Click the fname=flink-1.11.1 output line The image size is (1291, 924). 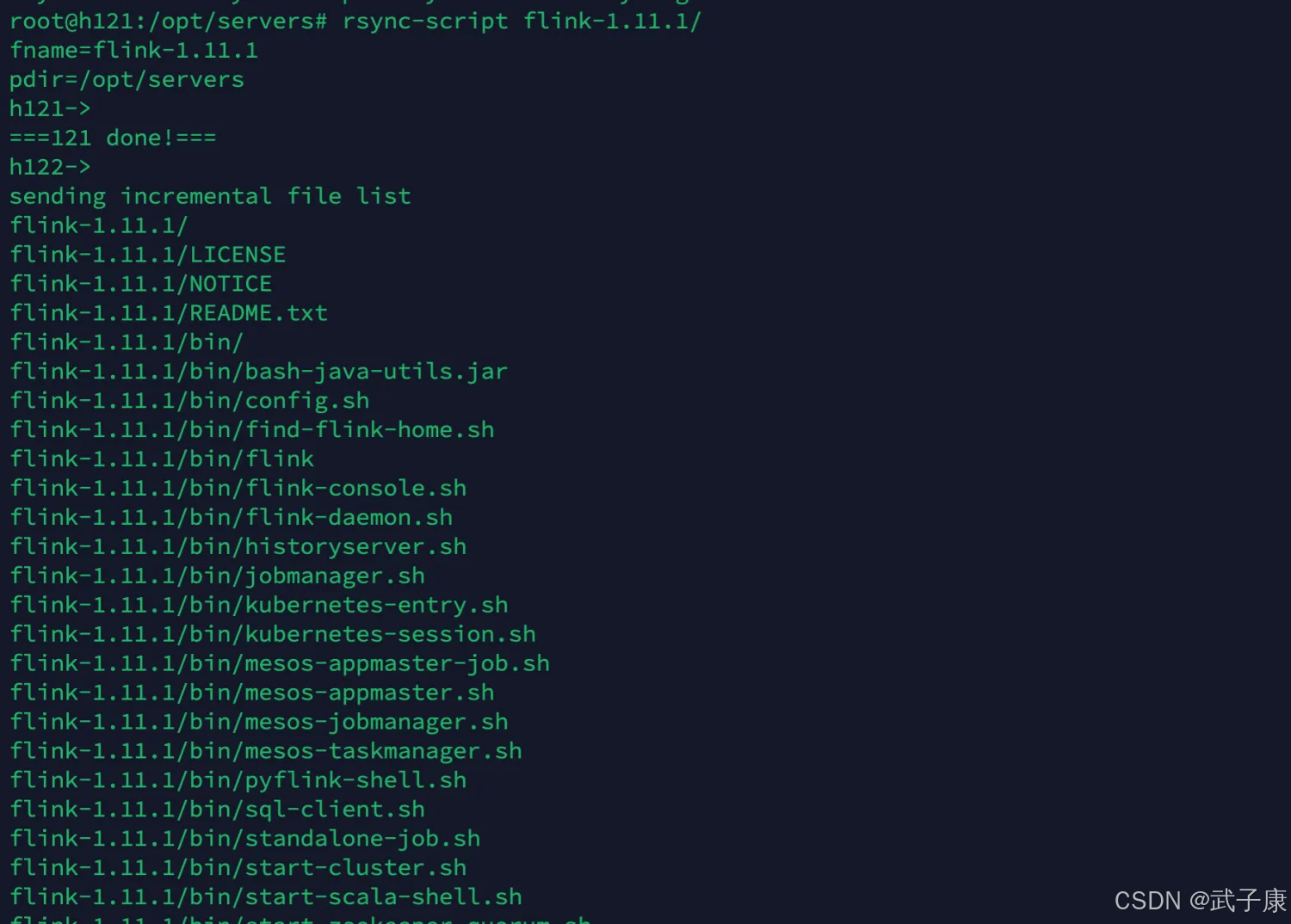tap(133, 50)
